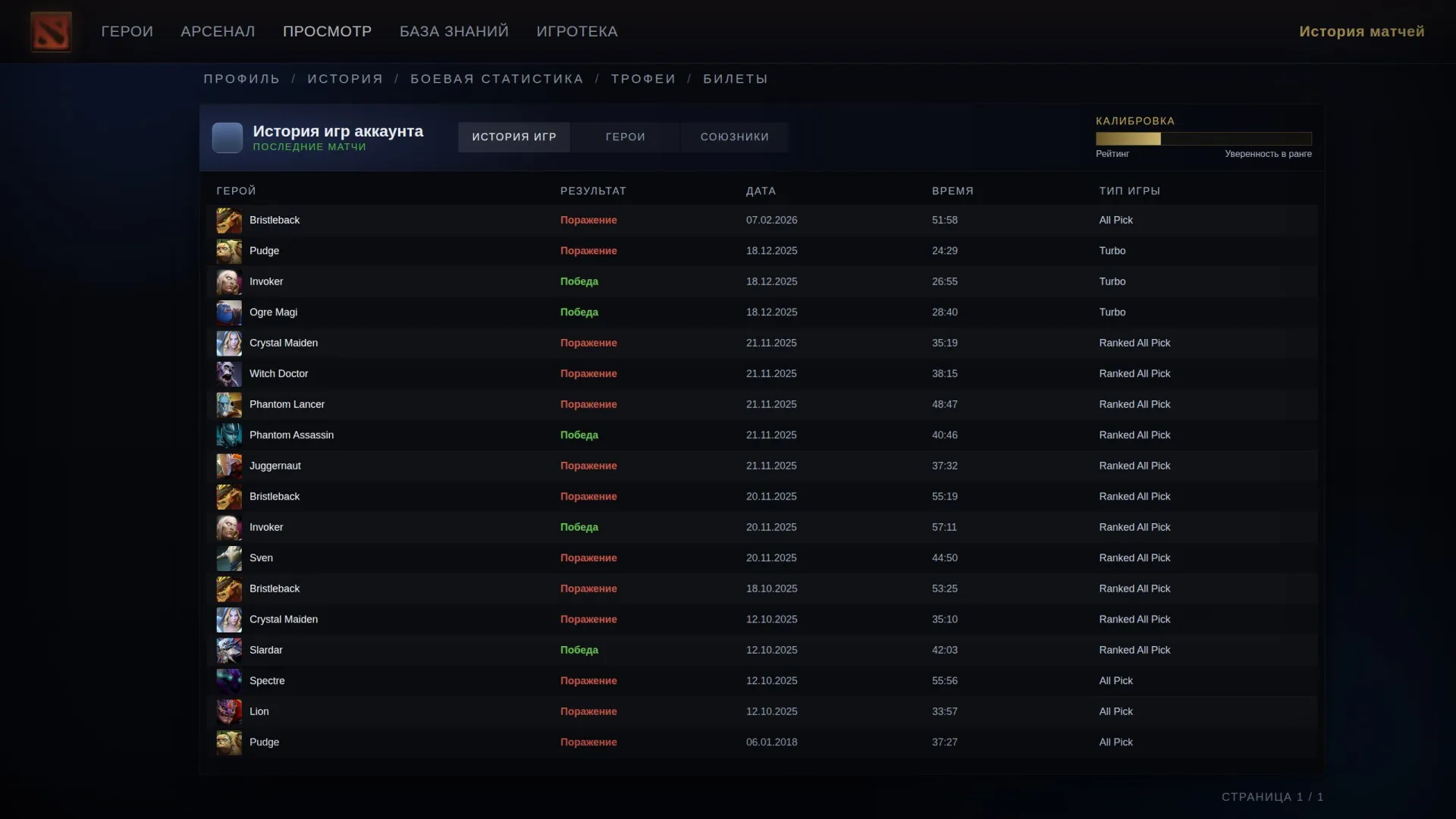This screenshot has width=1456, height=819.
Task: Open the БИЛЕТЫ section link
Action: 736,79
